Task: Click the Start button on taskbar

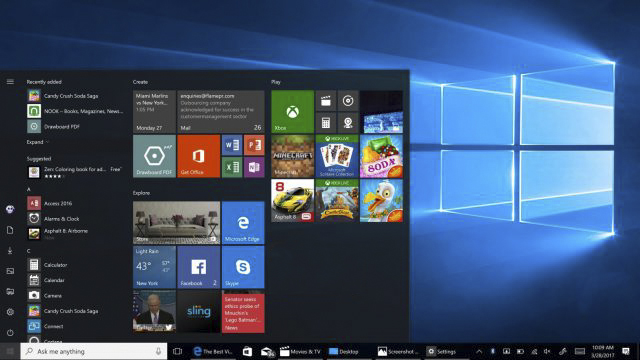Action: [10, 351]
